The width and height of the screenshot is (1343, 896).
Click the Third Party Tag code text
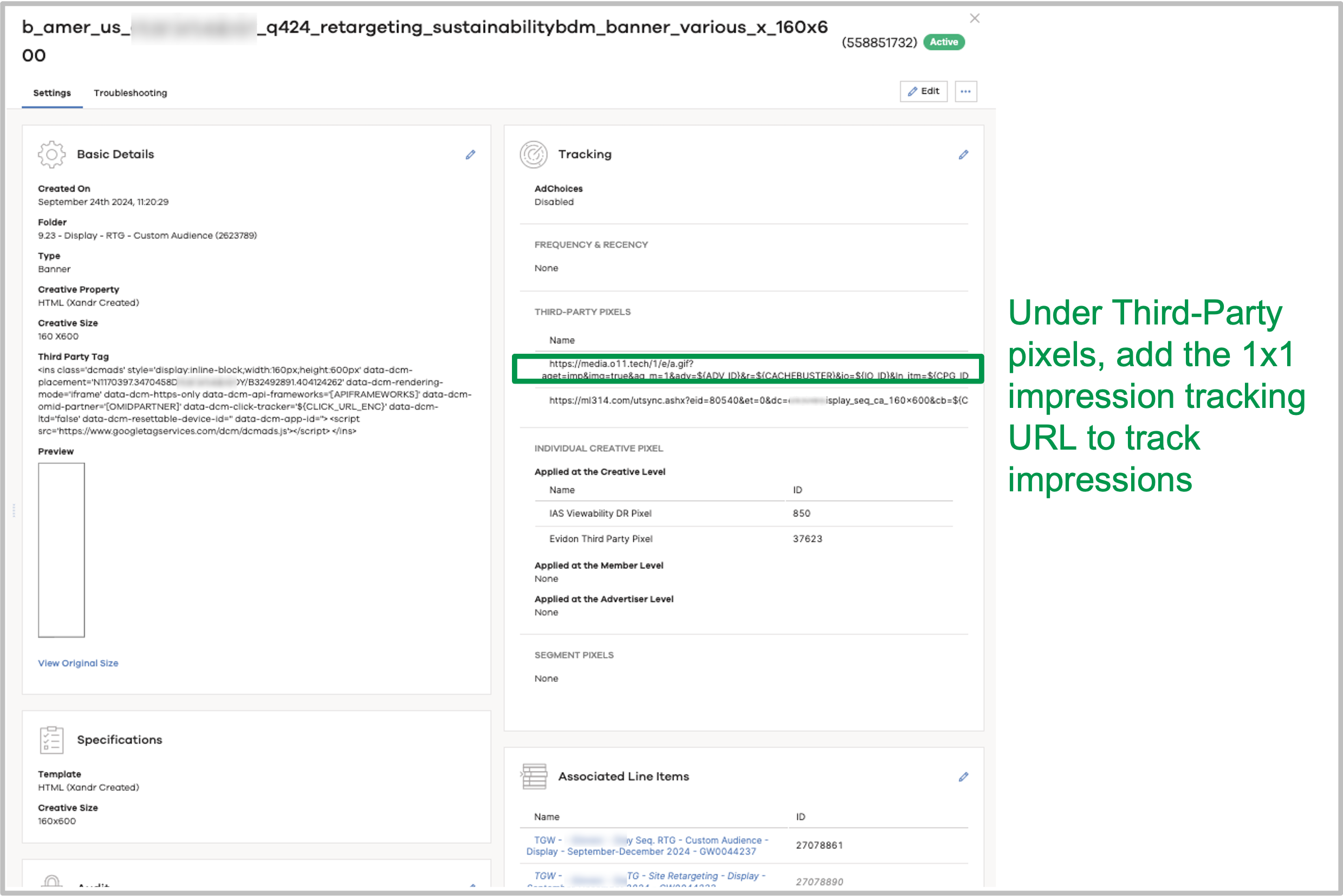pyautogui.click(x=255, y=400)
